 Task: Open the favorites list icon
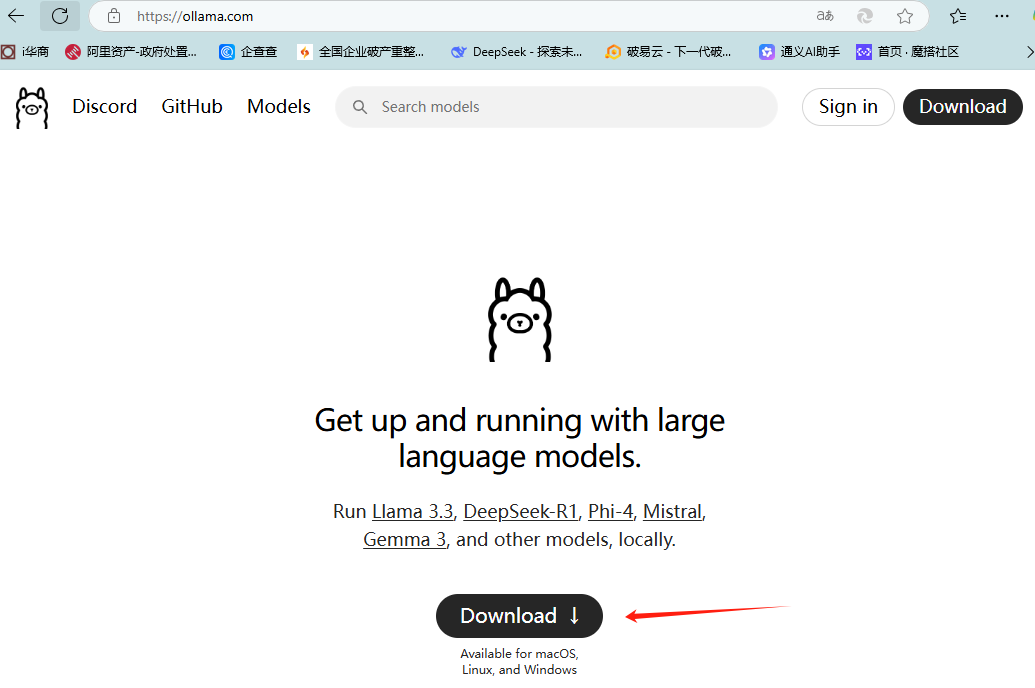tap(958, 16)
